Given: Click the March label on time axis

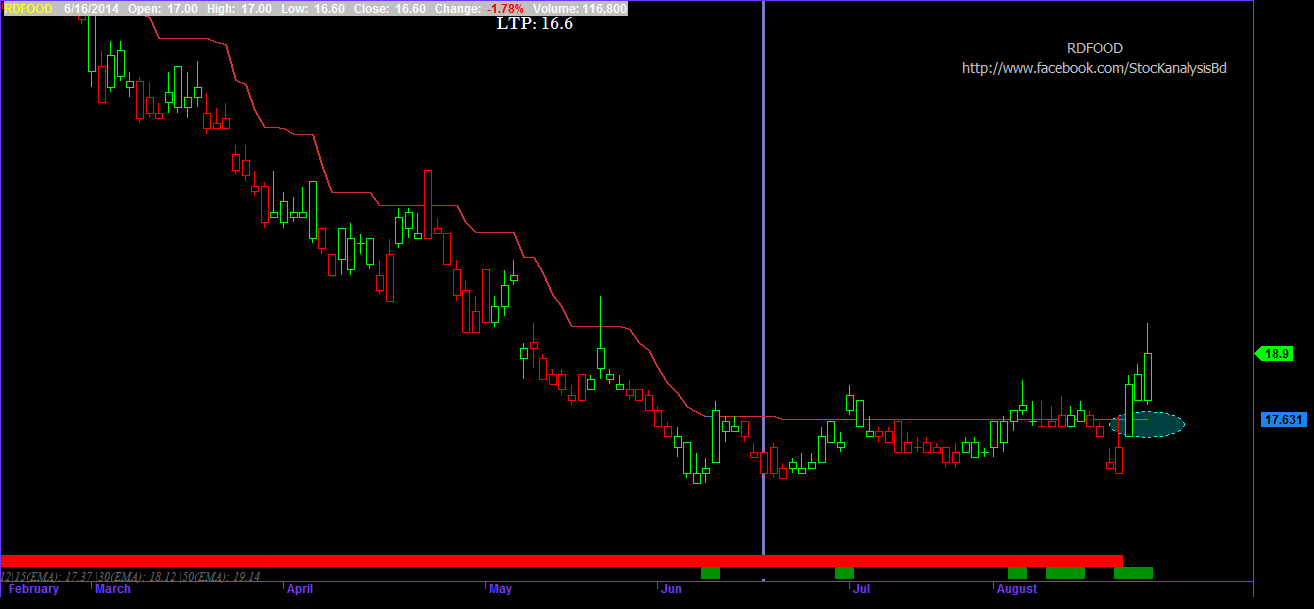Looking at the screenshot, I should tap(113, 589).
